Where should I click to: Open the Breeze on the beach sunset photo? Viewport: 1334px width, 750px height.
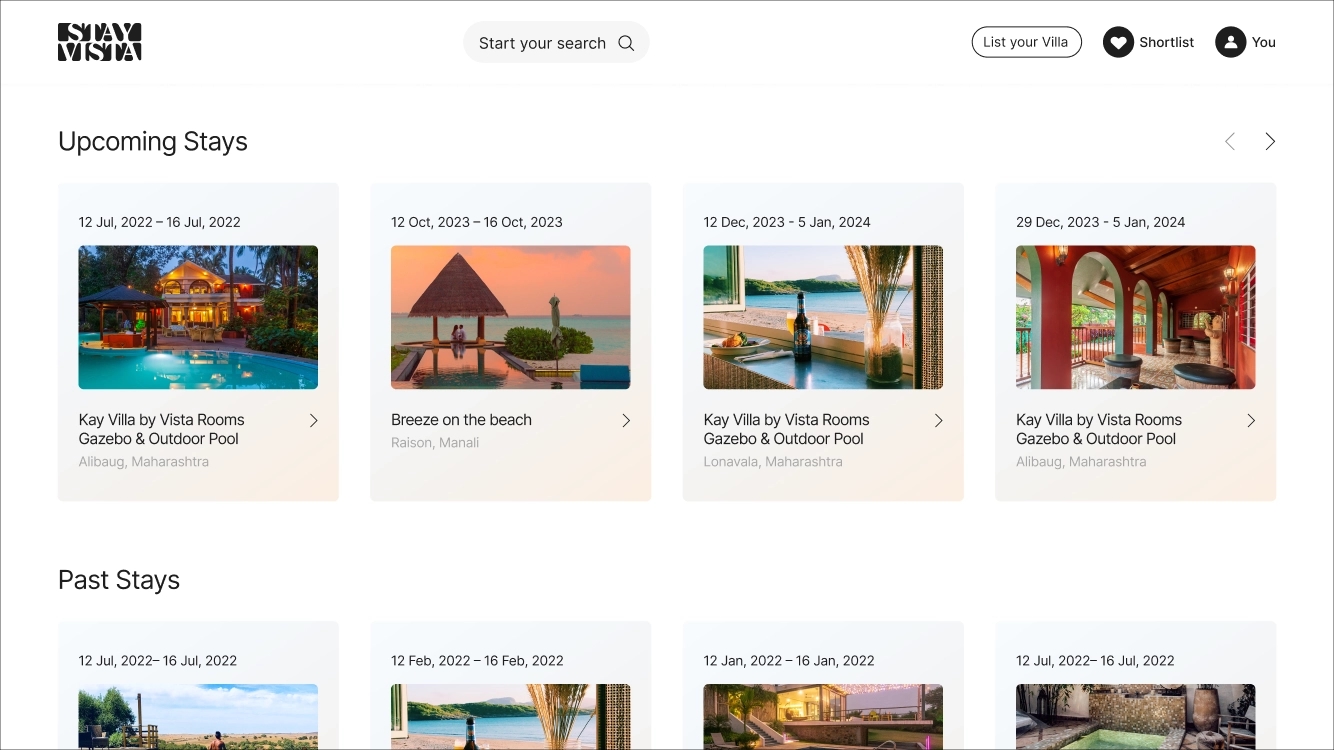(x=510, y=317)
